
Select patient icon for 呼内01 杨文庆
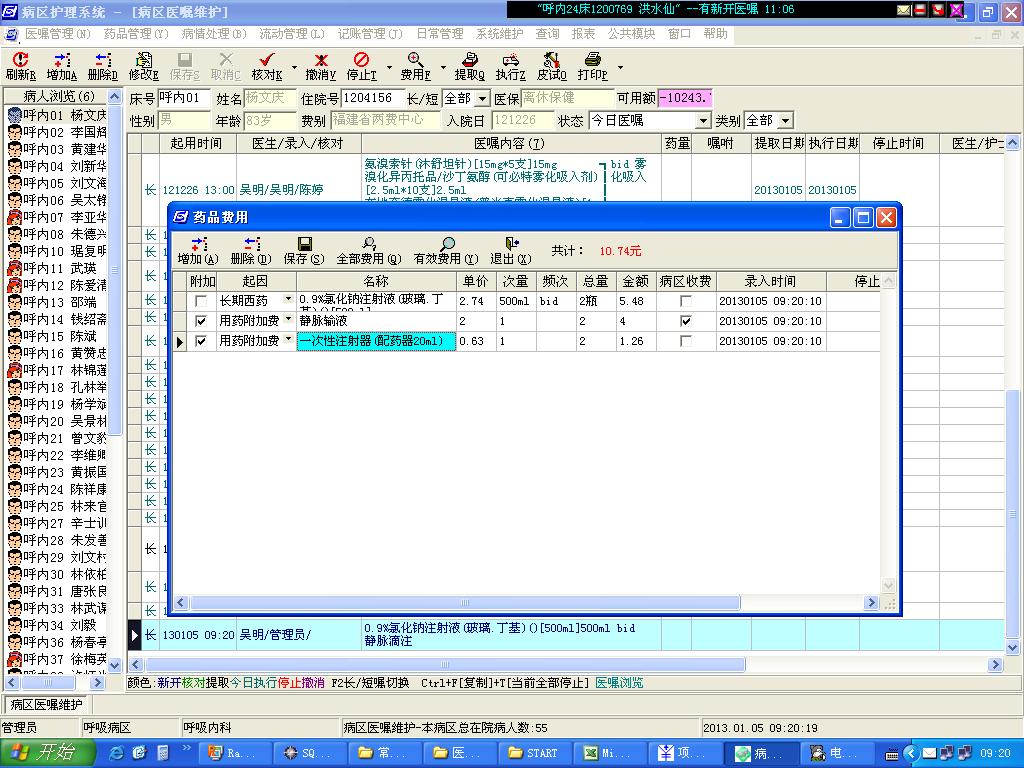click(x=14, y=116)
